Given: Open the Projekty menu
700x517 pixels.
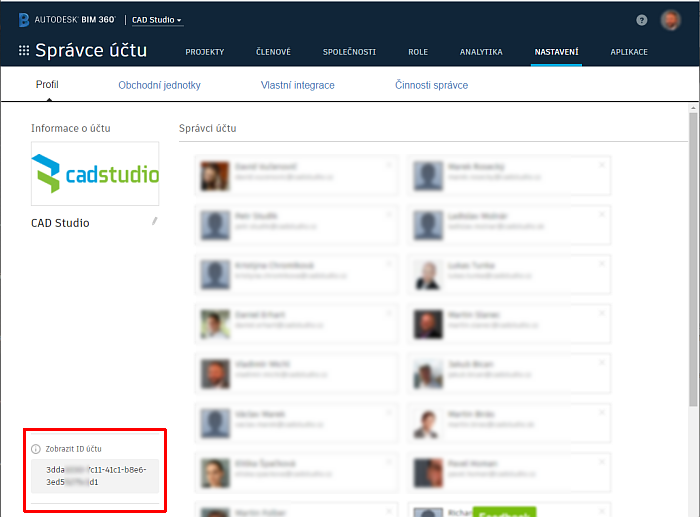Looking at the screenshot, I should click(x=204, y=52).
